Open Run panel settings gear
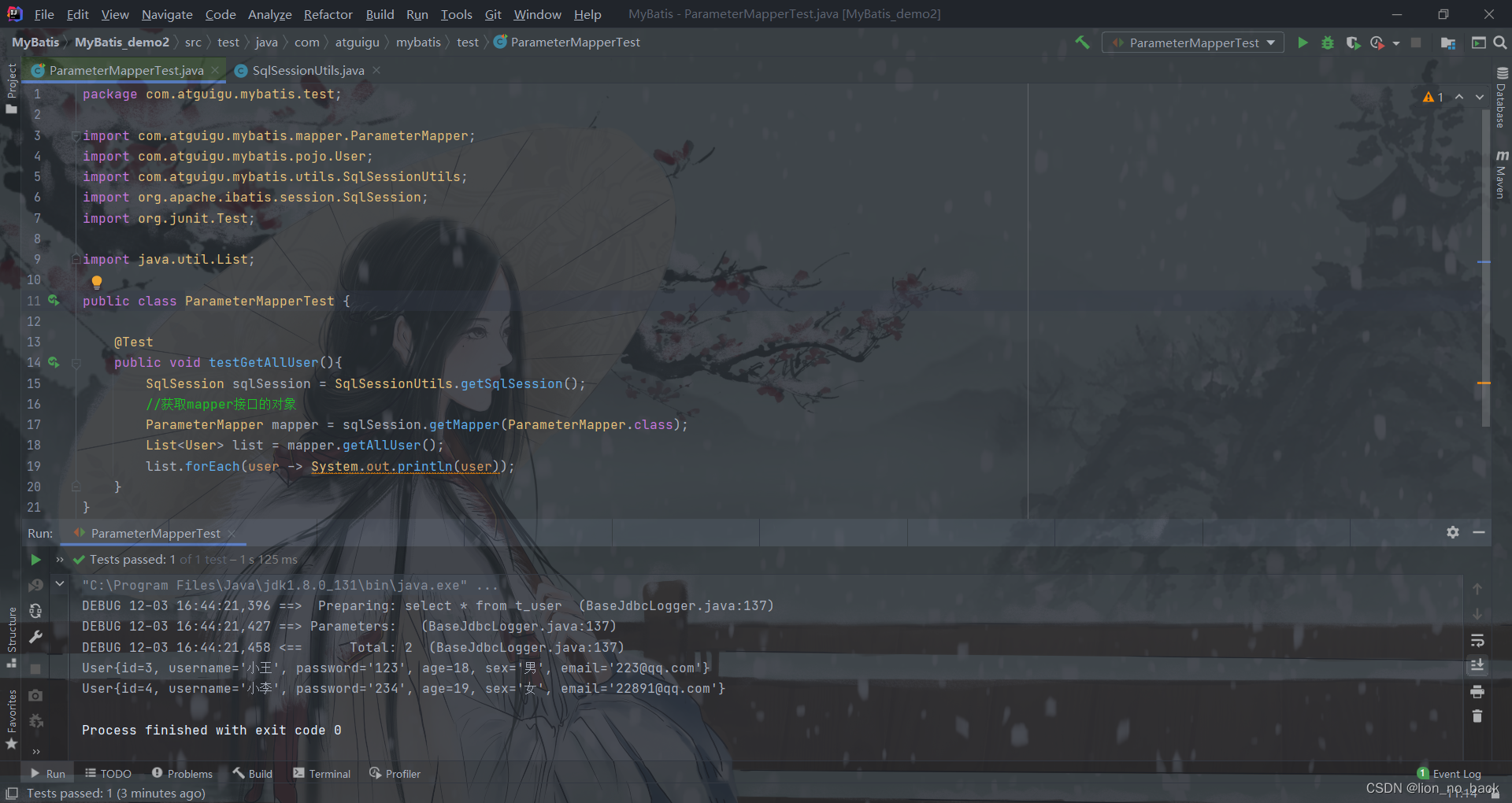Viewport: 1512px width, 803px height. (1453, 532)
